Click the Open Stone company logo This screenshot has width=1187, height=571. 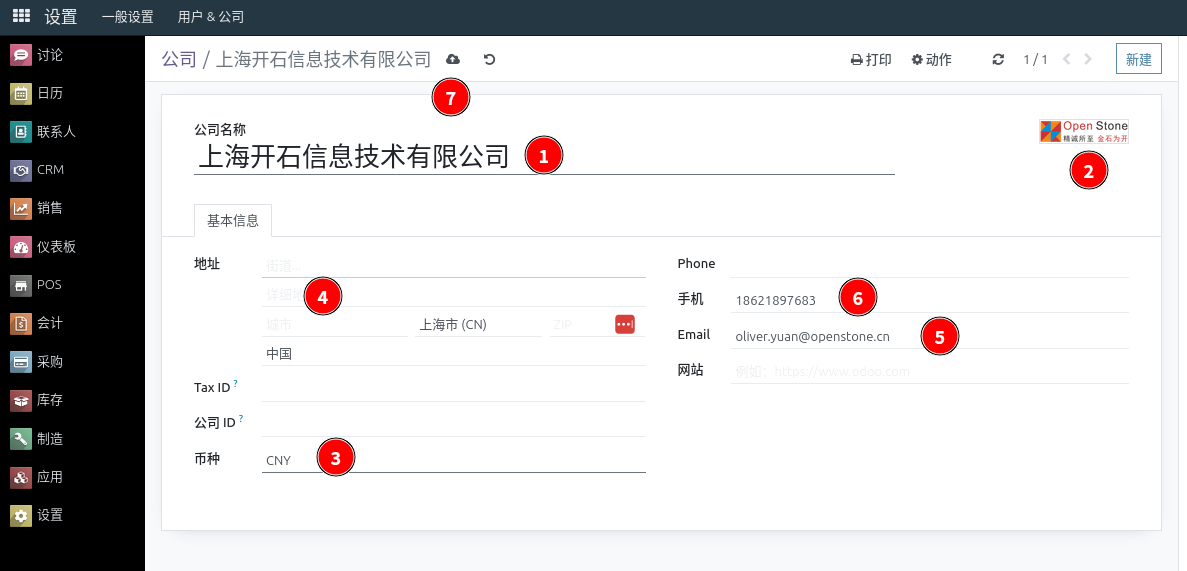click(1084, 132)
